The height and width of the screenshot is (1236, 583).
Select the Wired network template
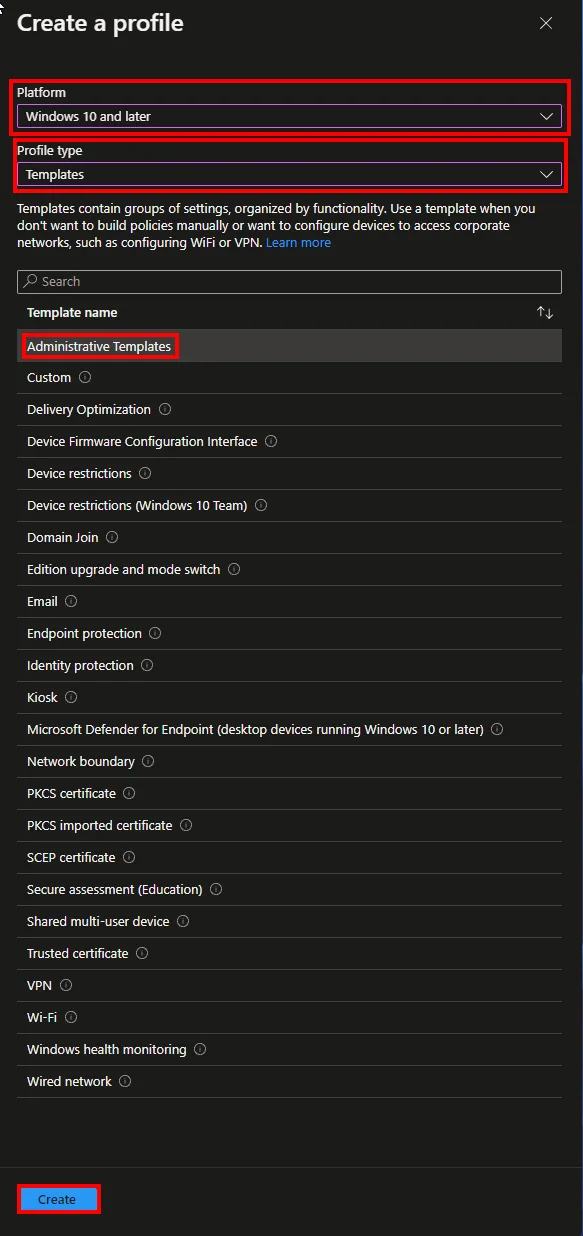(x=289, y=1082)
